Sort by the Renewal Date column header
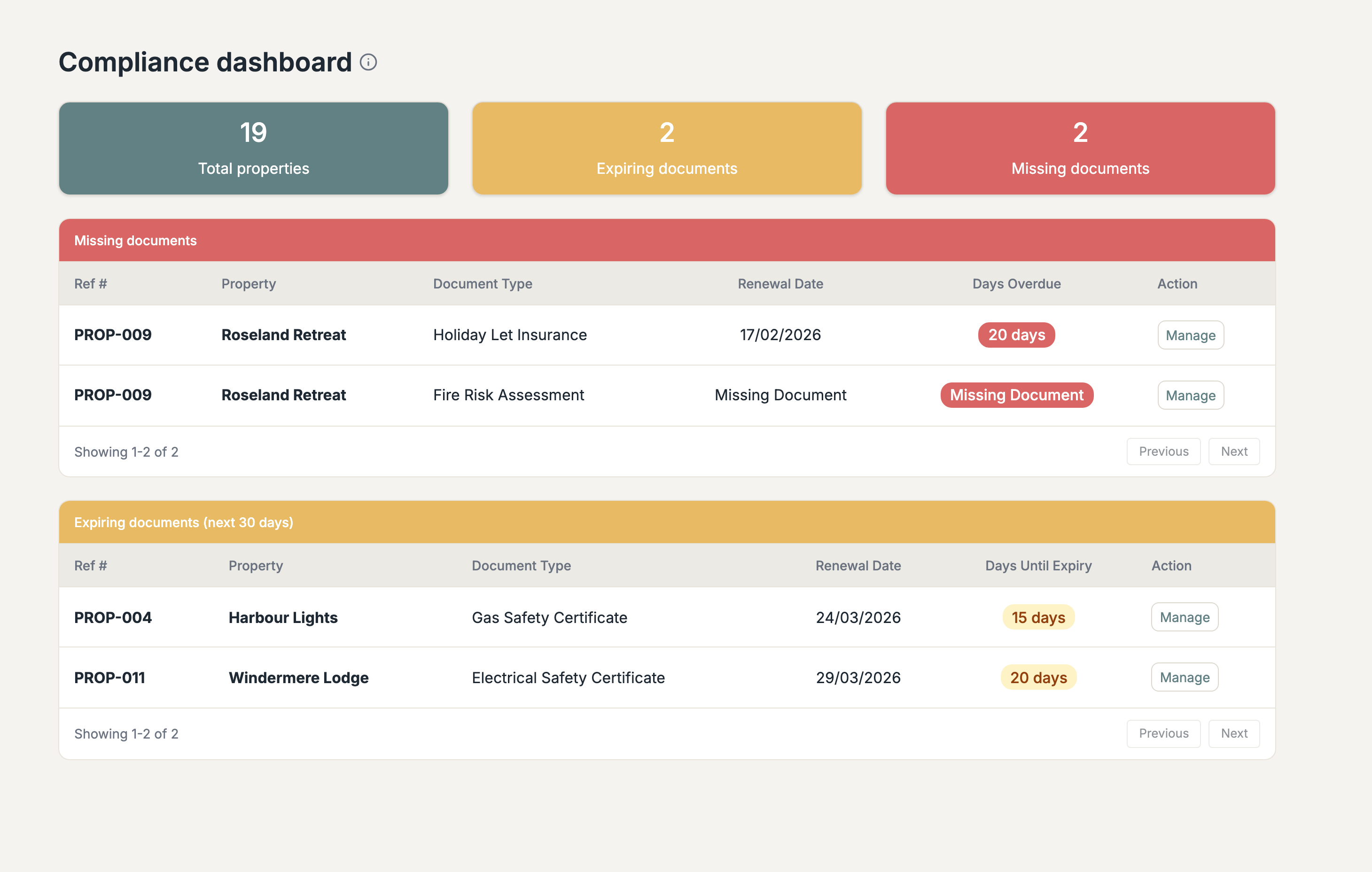Screen dimensions: 1372x872 pyautogui.click(x=780, y=283)
